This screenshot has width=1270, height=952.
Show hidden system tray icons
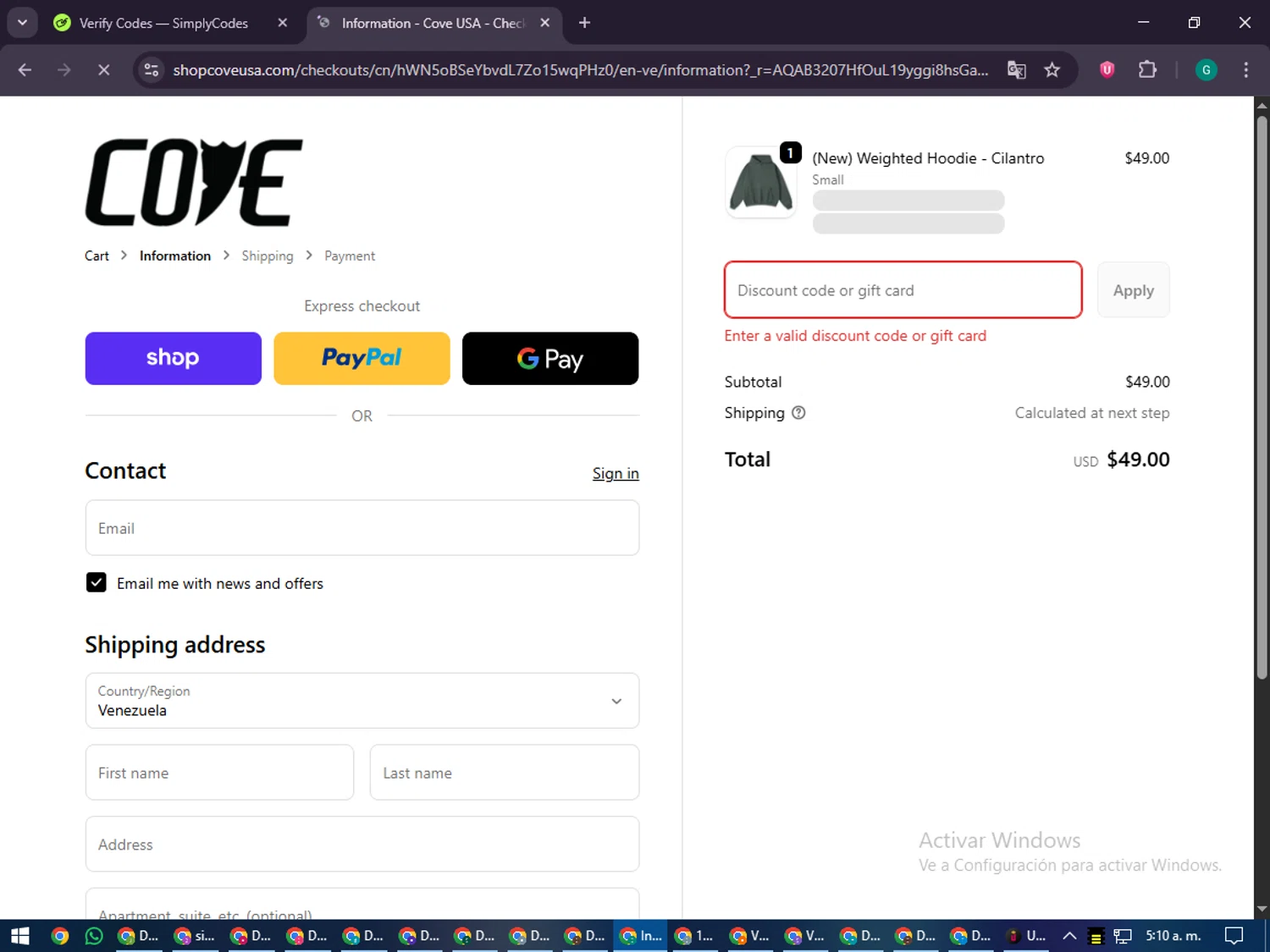tap(1069, 936)
